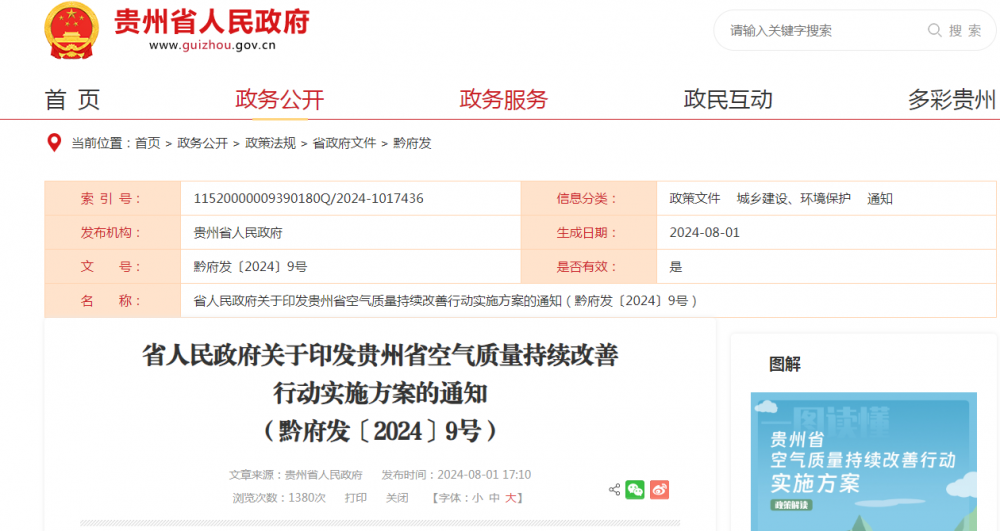1000x531 pixels.
Task: Set font size to medium (中)
Action: pos(494,498)
